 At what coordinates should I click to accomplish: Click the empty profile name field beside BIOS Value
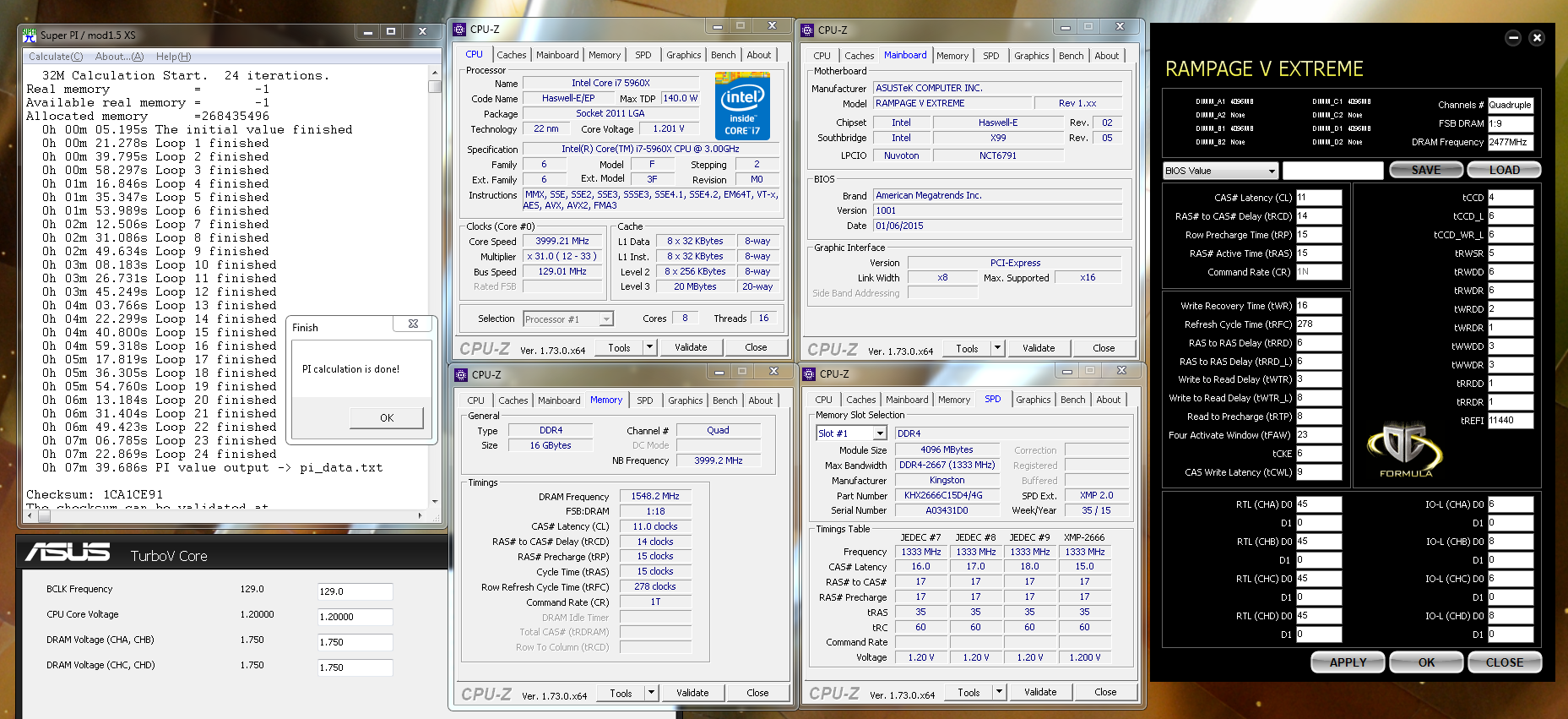1333,171
